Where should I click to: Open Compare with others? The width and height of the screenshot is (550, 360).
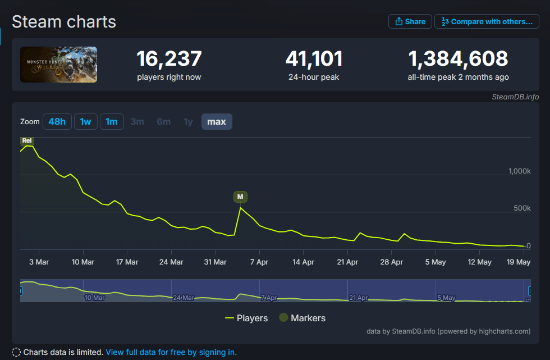pos(487,21)
